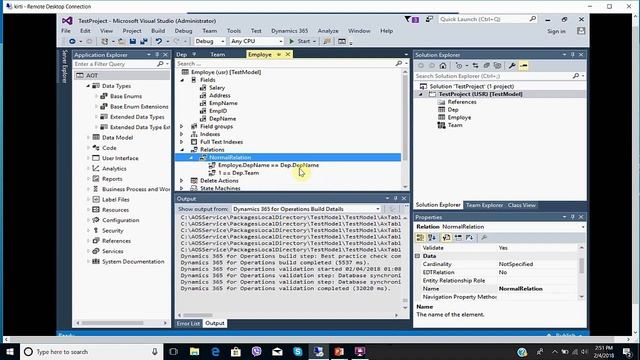Collapse the Data category in Properties grid
Image resolution: width=640 pixels, height=360 pixels.
click(x=418, y=256)
